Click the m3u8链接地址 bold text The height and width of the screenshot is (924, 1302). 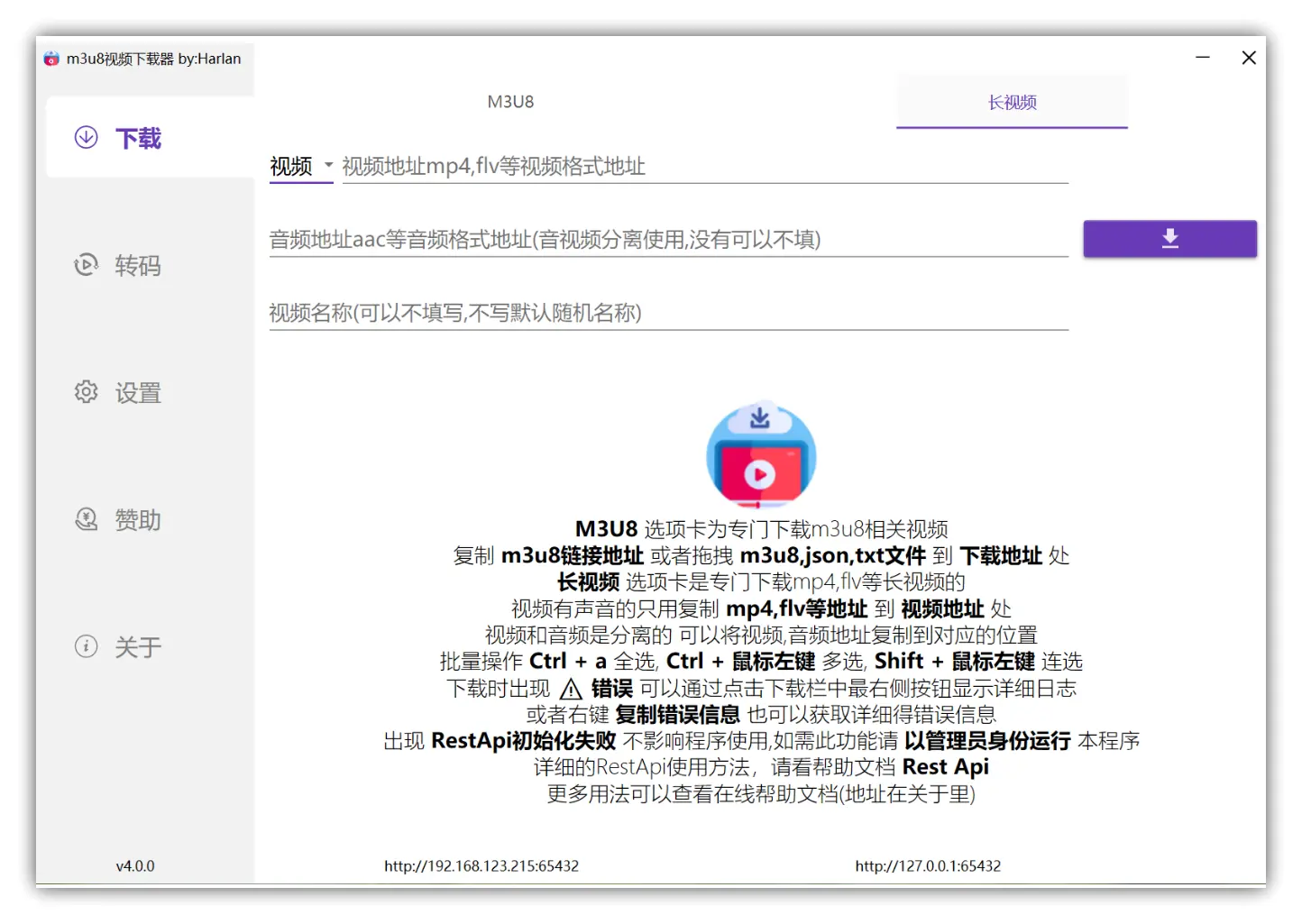573,555
